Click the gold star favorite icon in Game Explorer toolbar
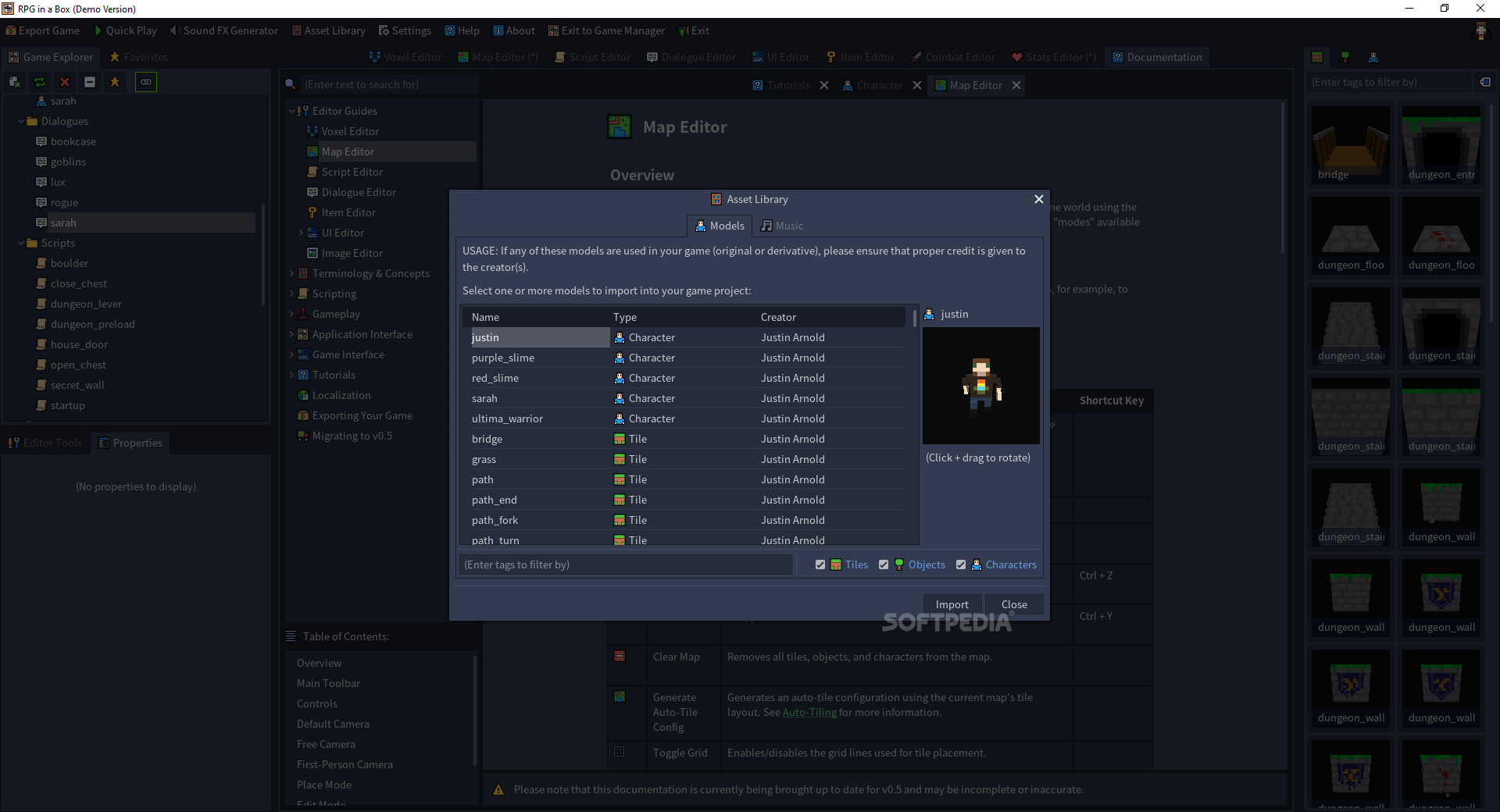Image resolution: width=1500 pixels, height=812 pixels. click(x=115, y=82)
